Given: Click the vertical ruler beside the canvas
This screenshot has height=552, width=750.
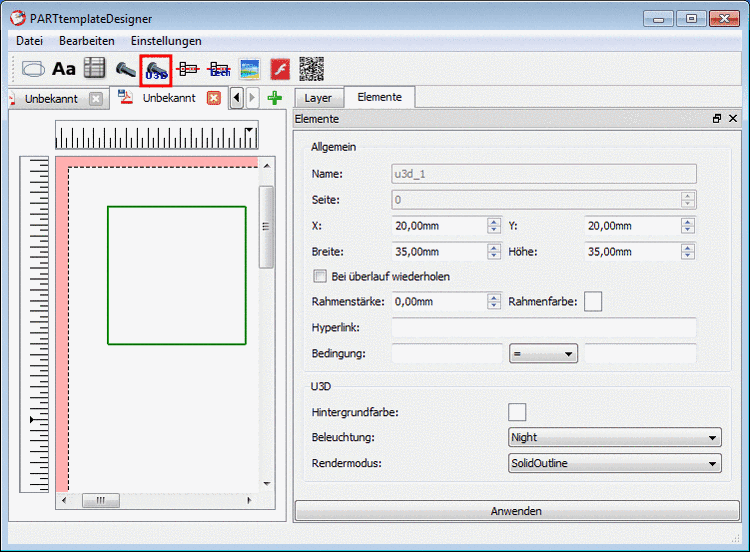Looking at the screenshot, I should click(34, 324).
